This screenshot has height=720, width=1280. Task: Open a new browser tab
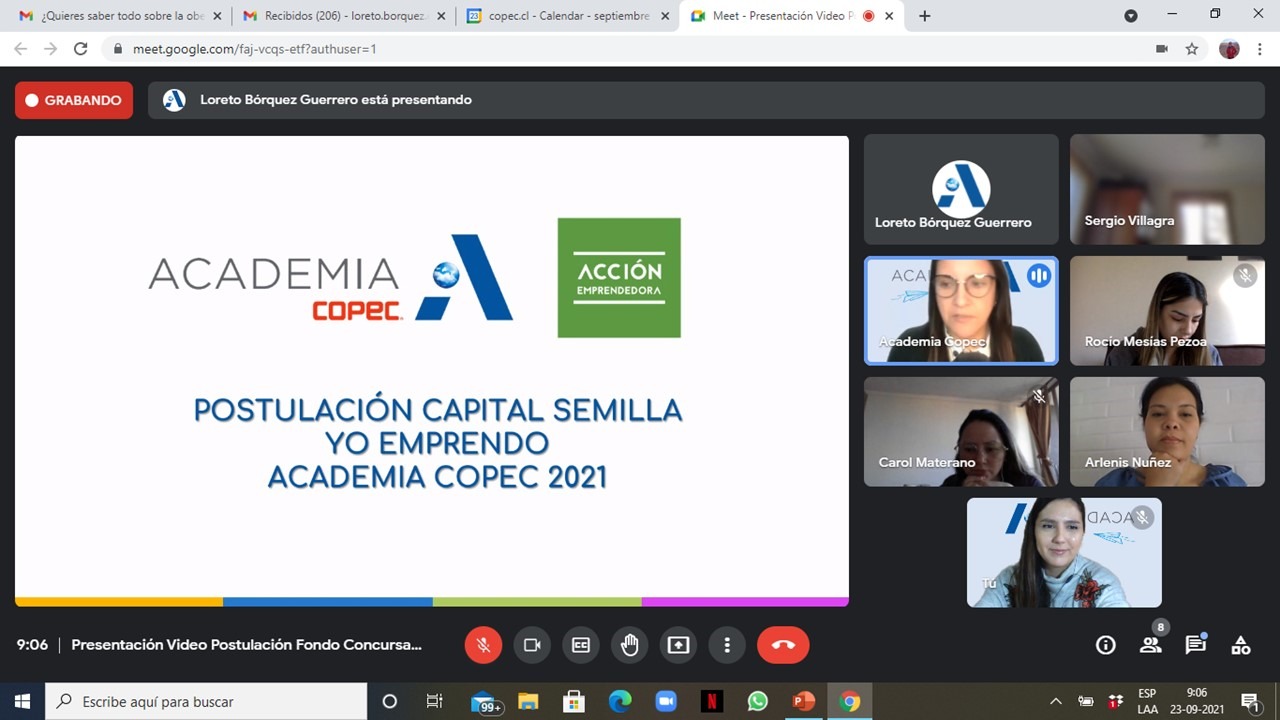click(924, 16)
